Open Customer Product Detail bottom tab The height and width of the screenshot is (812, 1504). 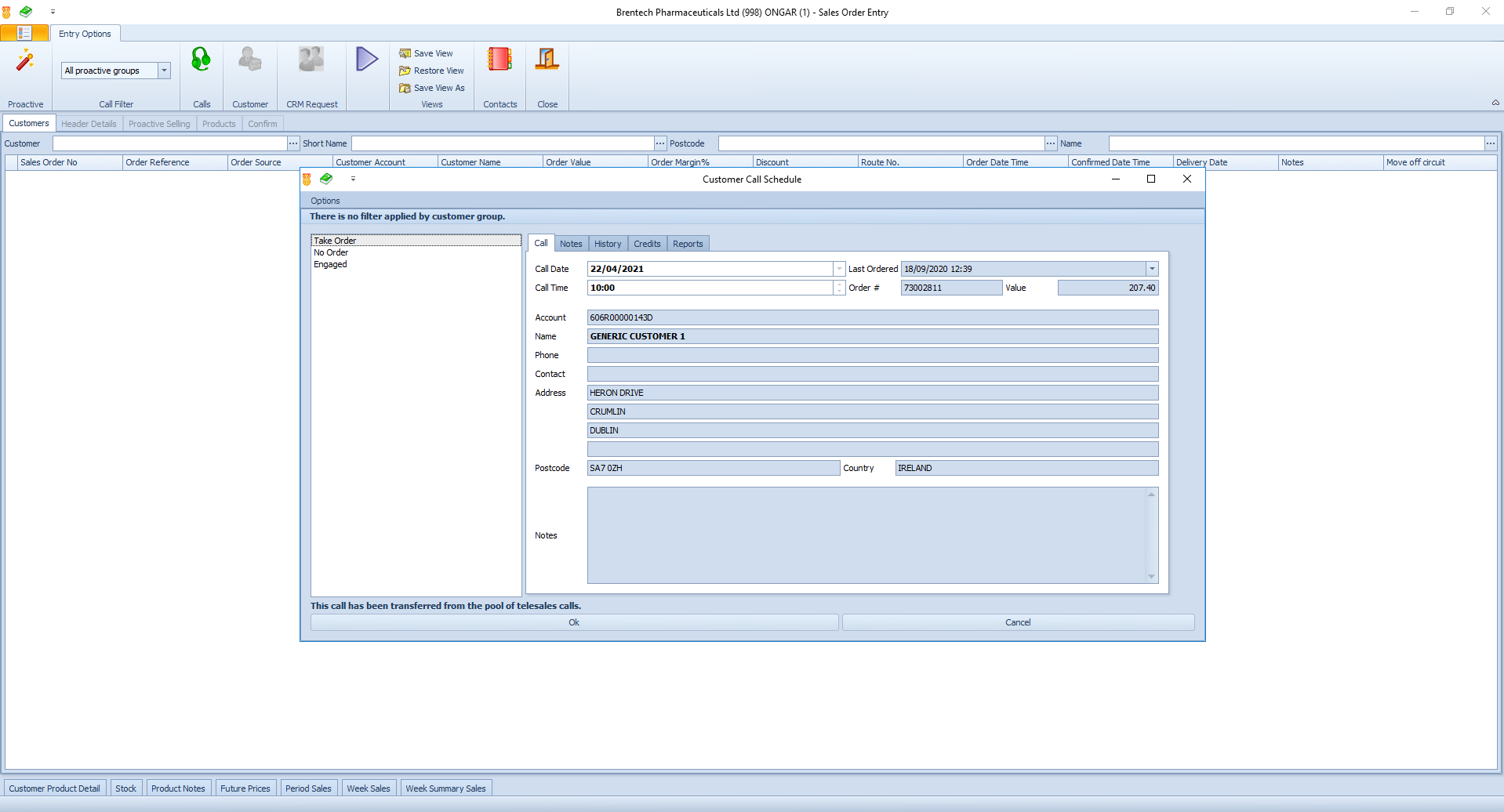(x=54, y=788)
